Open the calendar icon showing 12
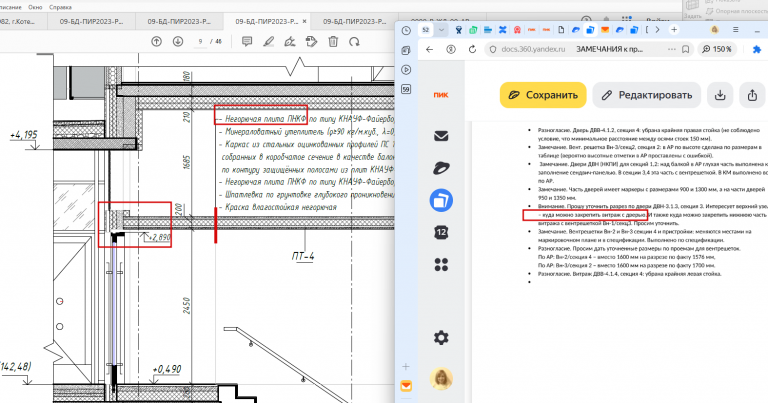768x403 pixels. [x=441, y=232]
